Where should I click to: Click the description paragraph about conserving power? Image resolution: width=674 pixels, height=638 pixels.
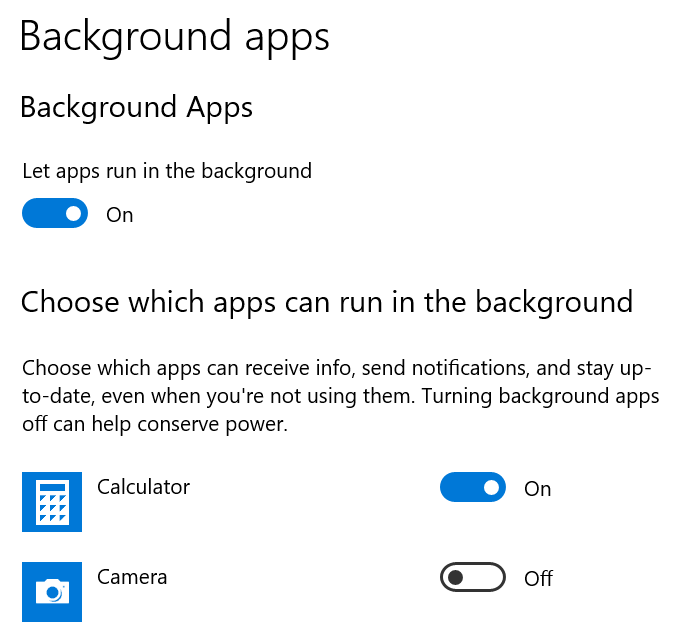340,396
